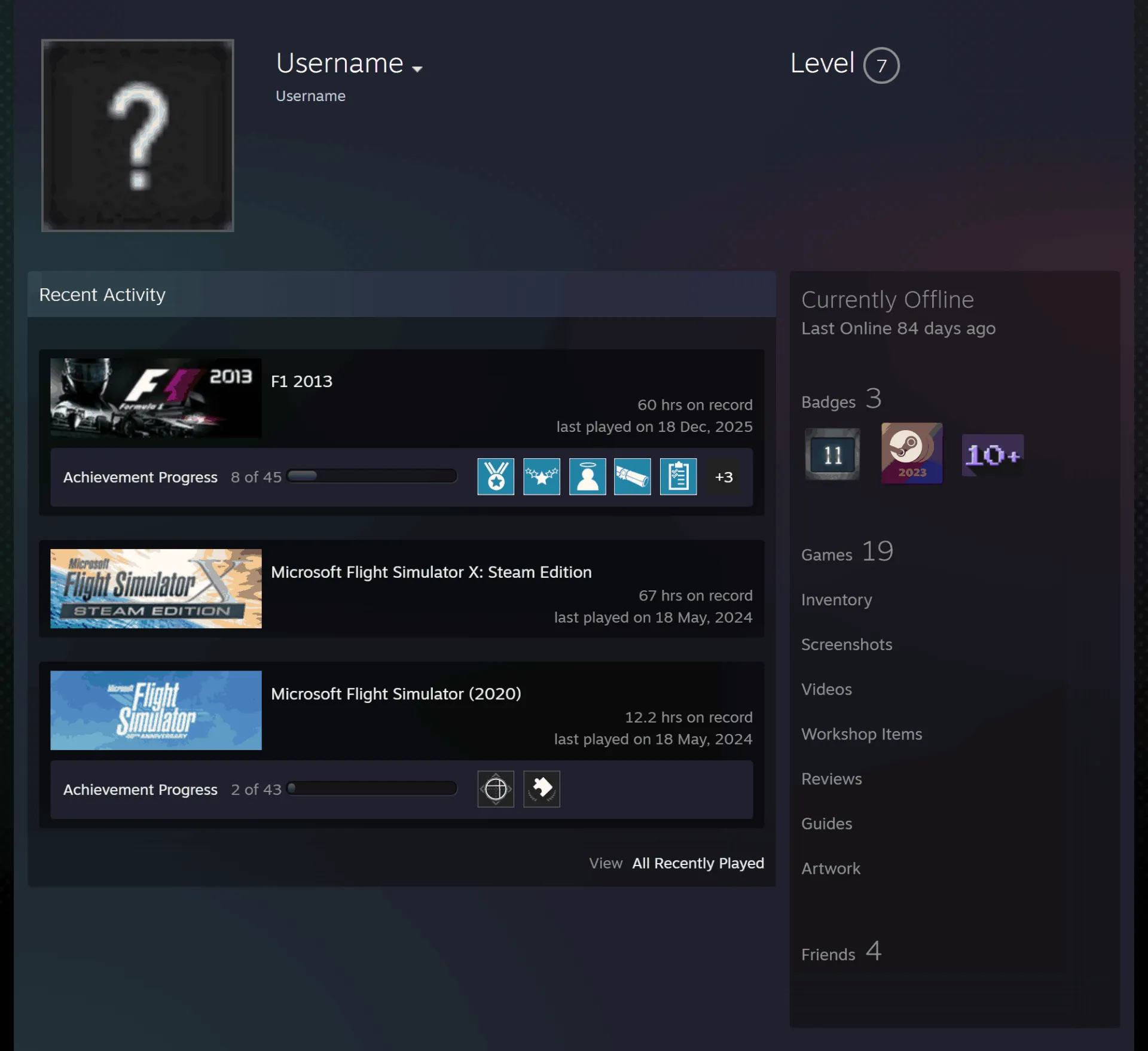Open the number 11 badge
The height and width of the screenshot is (1051, 1148).
tap(832, 455)
